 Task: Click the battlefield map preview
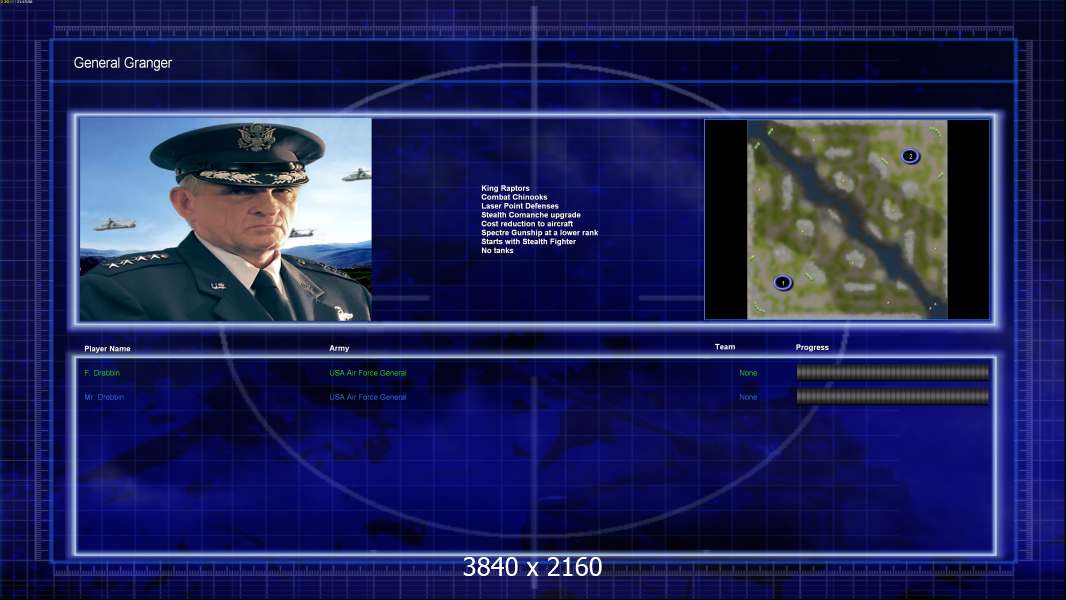pos(847,219)
